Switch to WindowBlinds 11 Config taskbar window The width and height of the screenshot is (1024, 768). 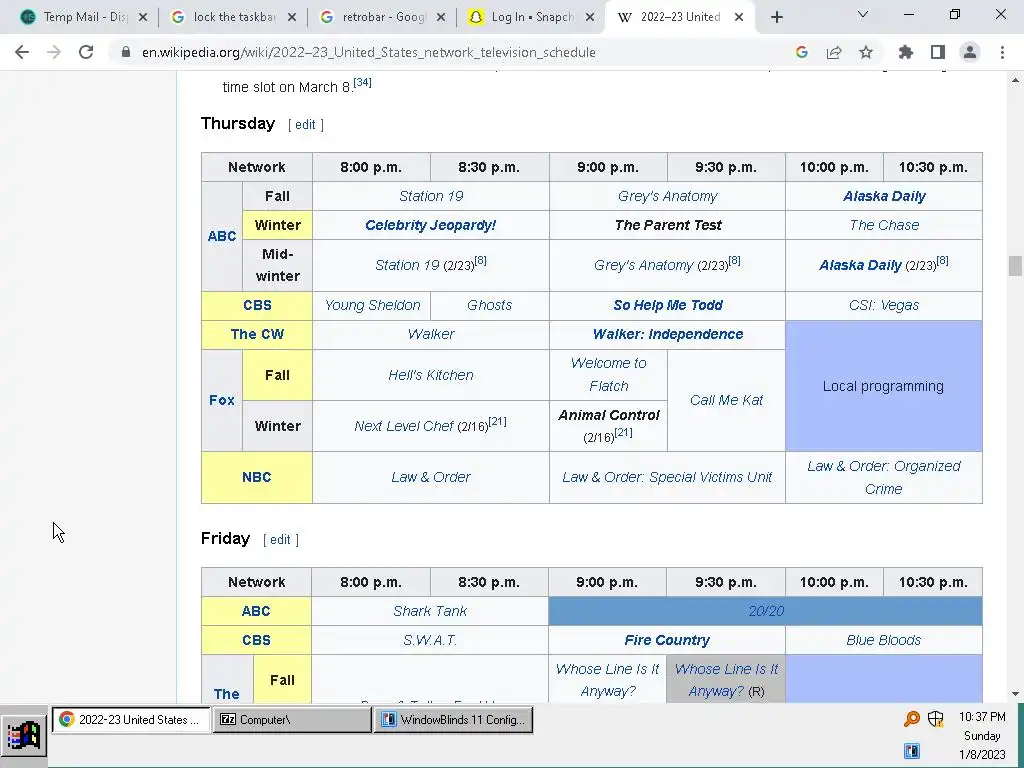(453, 720)
